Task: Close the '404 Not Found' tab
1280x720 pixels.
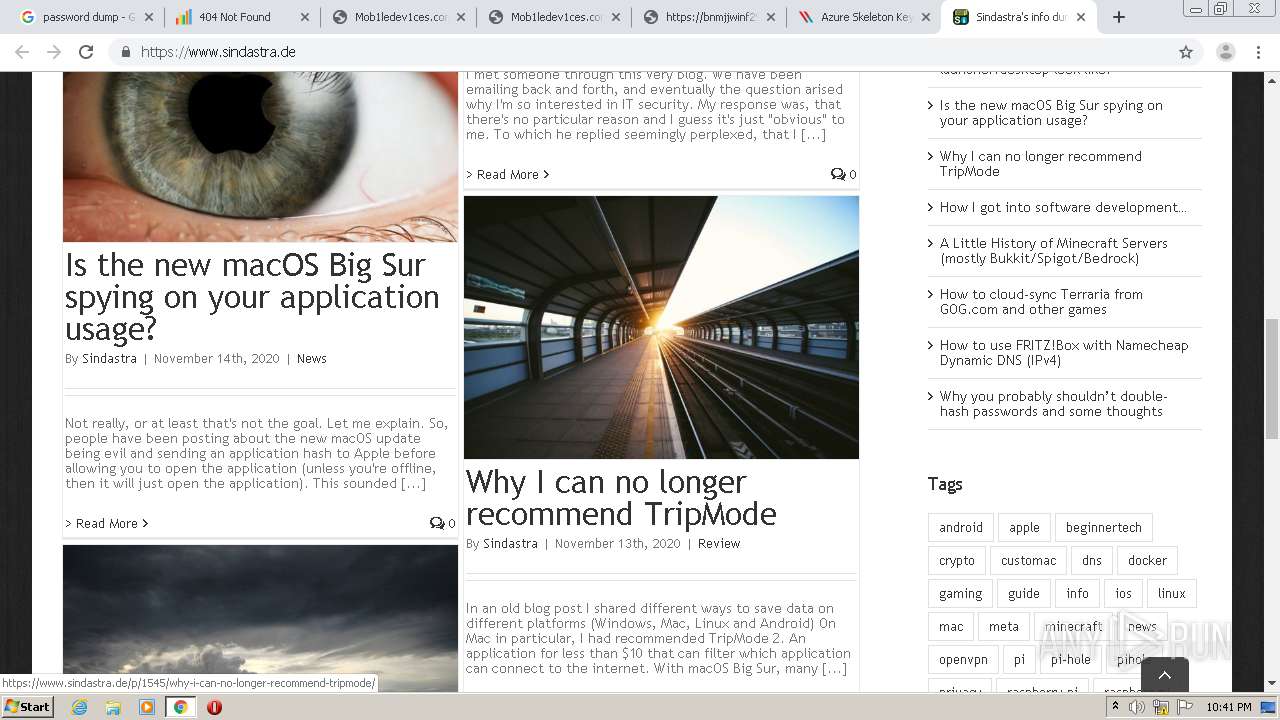Action: (x=303, y=17)
